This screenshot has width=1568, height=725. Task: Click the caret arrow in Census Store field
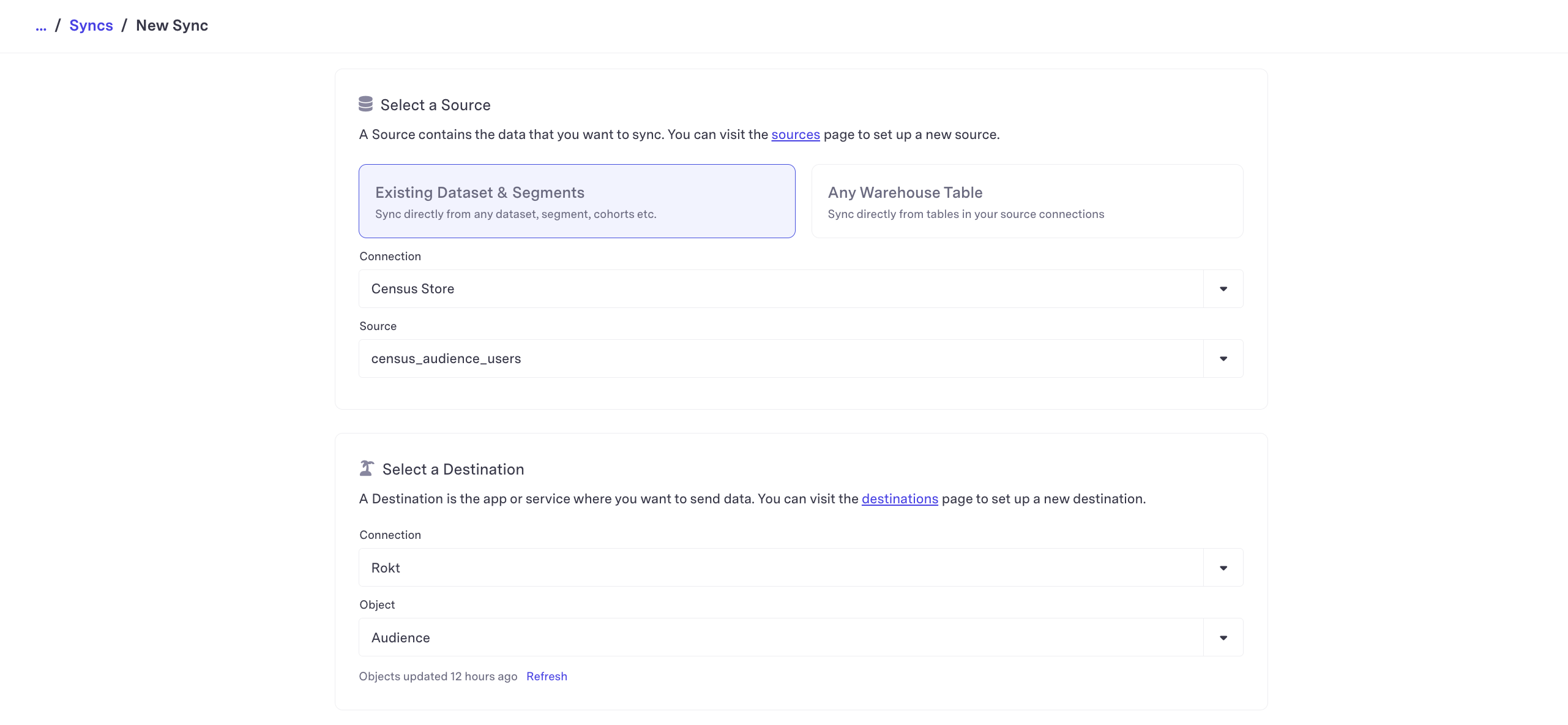point(1223,289)
